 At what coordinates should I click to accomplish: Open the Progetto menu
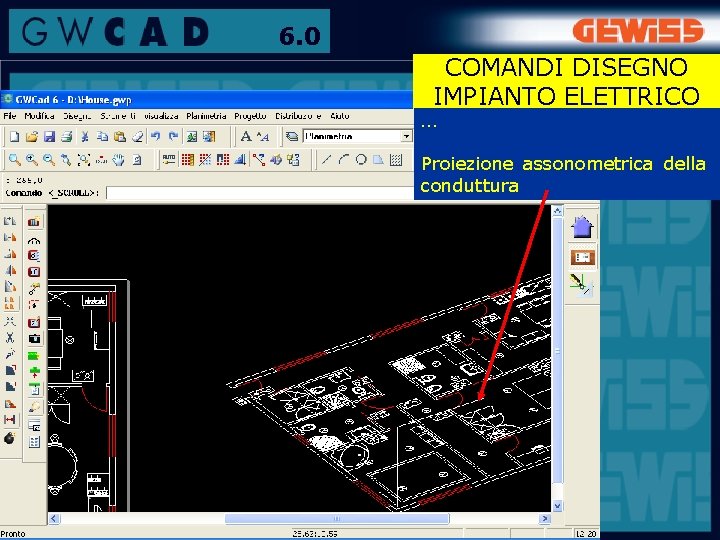tap(250, 116)
